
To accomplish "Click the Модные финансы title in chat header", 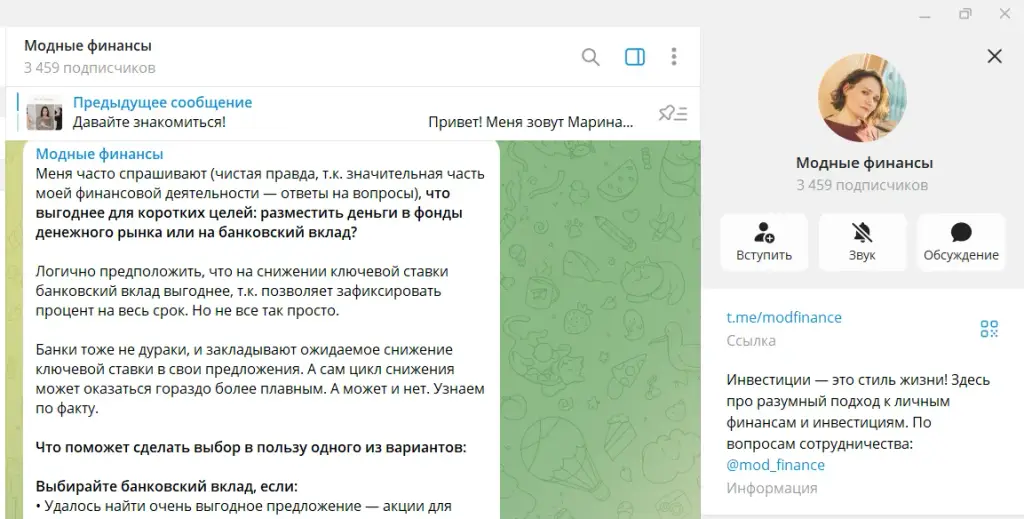I will [x=88, y=46].
